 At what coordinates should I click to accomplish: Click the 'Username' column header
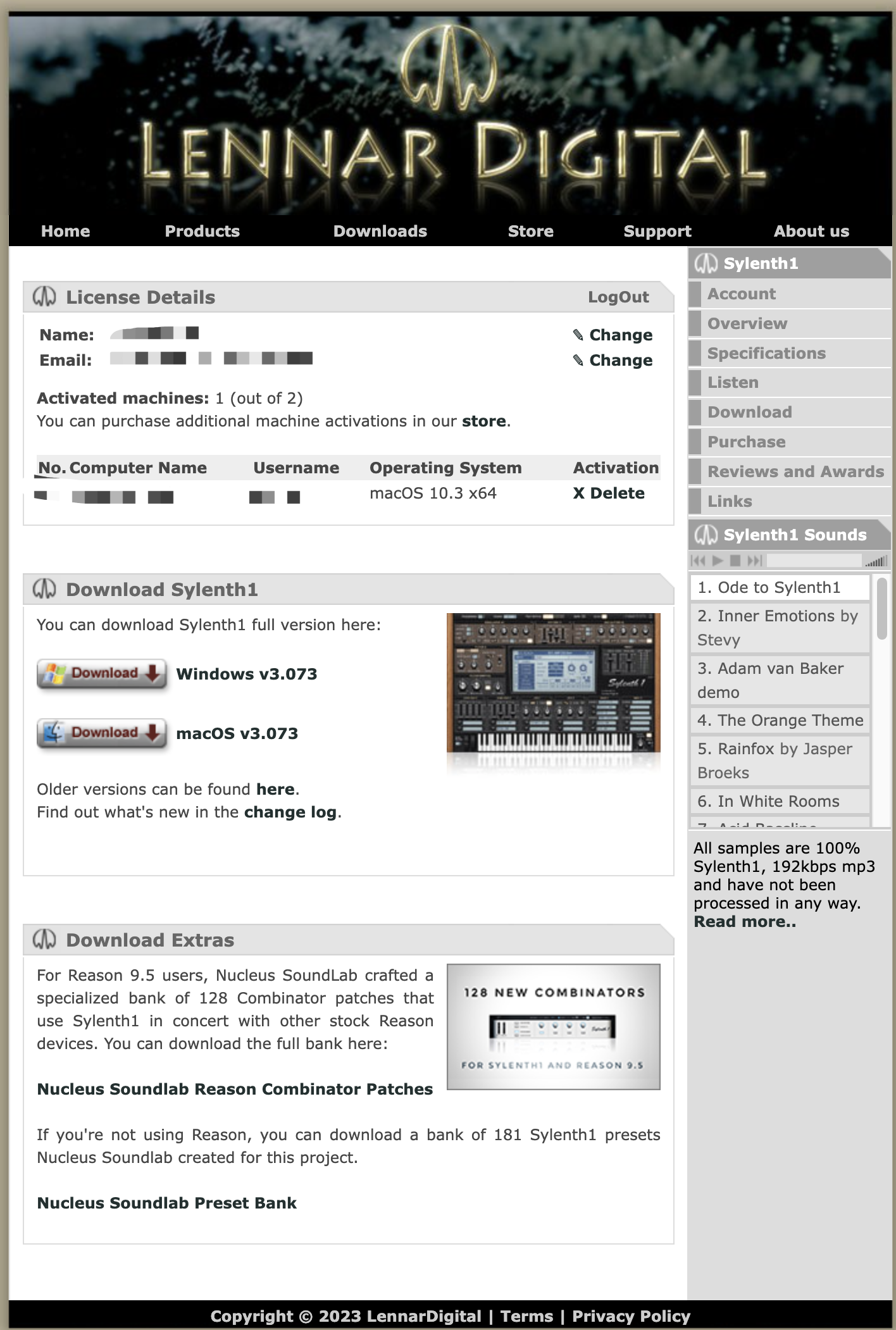(x=296, y=468)
